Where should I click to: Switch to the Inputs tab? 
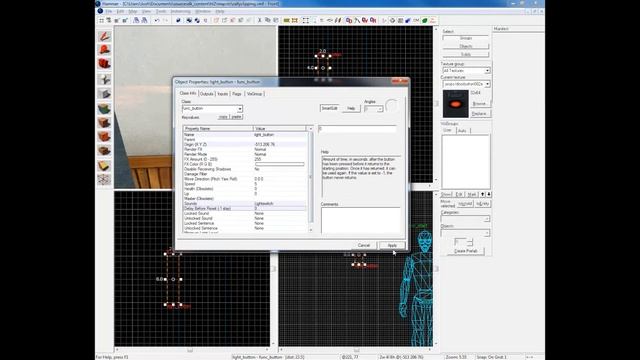222,94
